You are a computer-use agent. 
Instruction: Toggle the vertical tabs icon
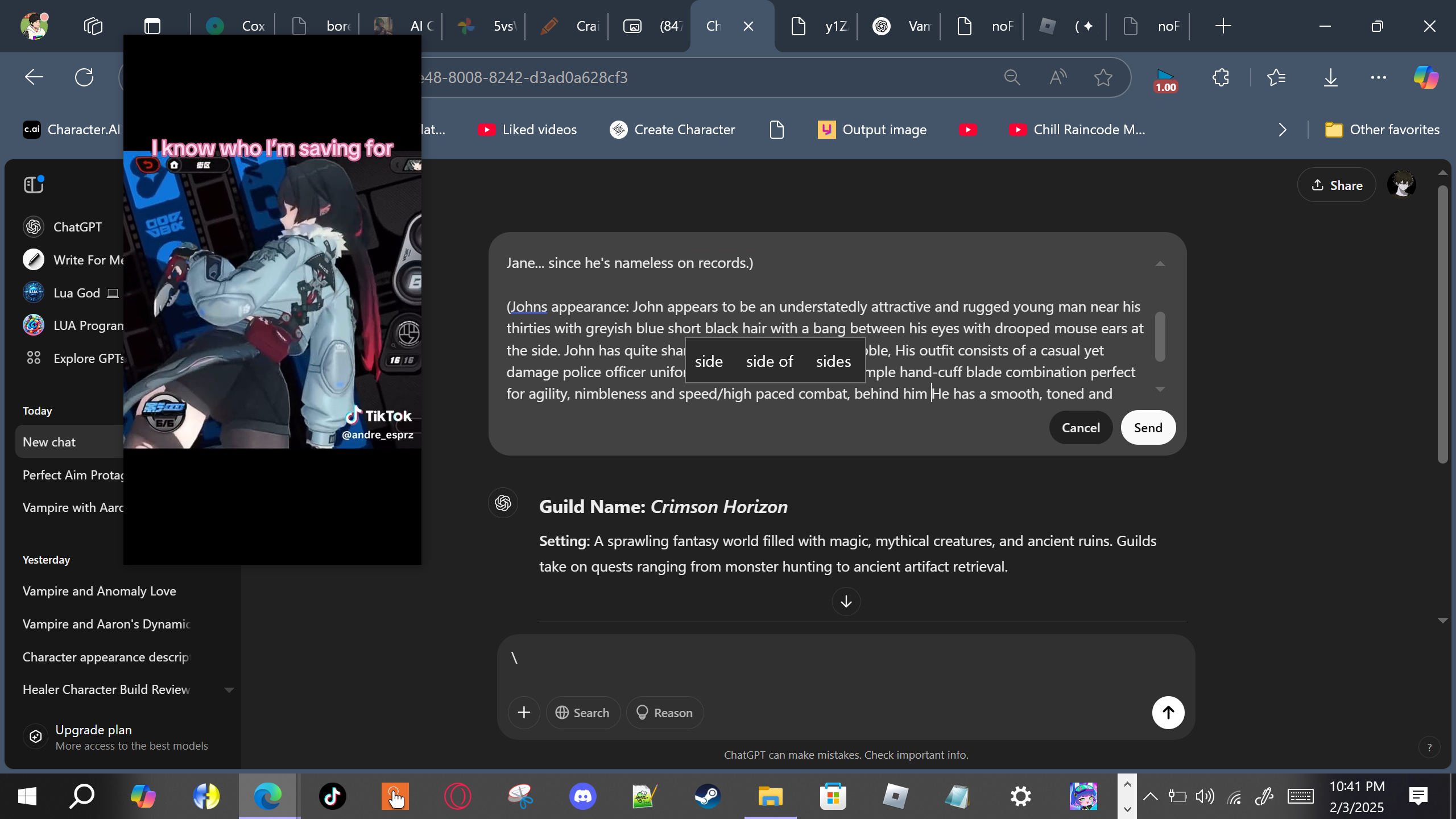click(152, 26)
